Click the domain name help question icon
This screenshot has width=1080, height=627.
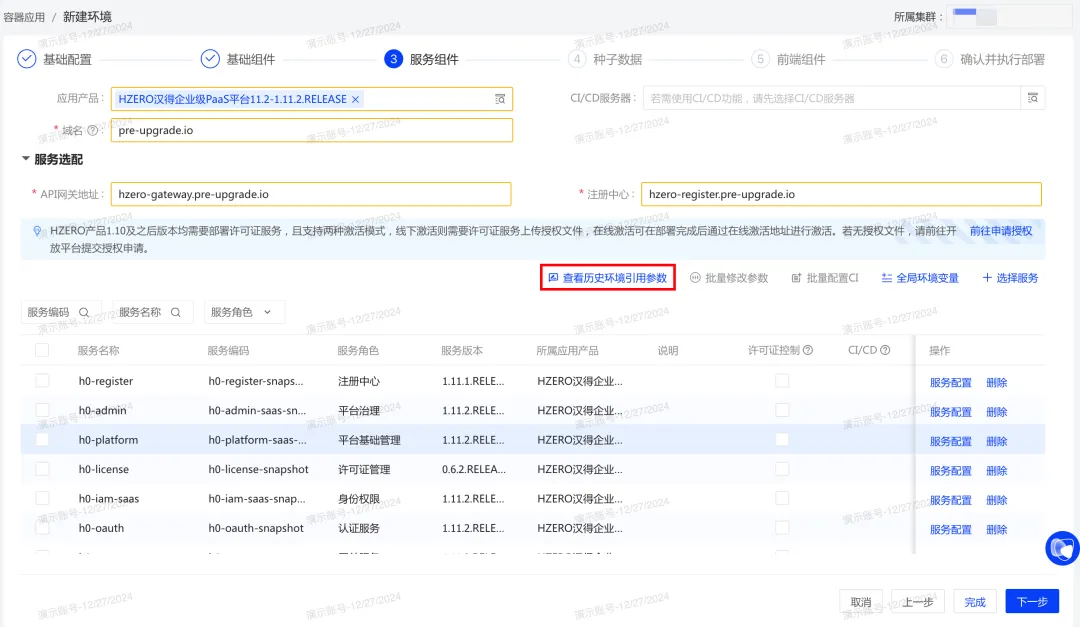tap(92, 130)
